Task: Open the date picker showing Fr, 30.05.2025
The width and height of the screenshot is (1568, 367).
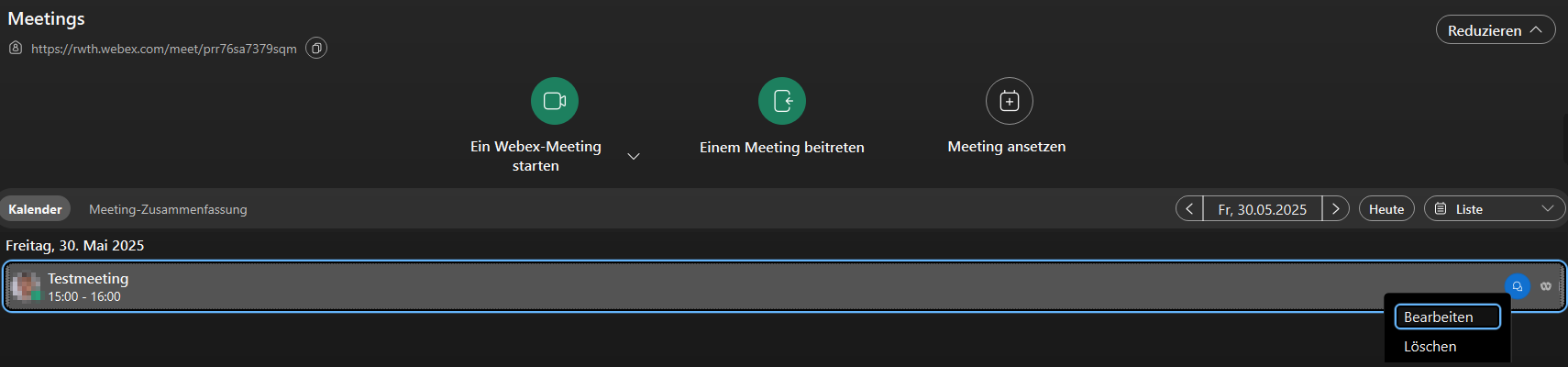Action: (x=1262, y=209)
